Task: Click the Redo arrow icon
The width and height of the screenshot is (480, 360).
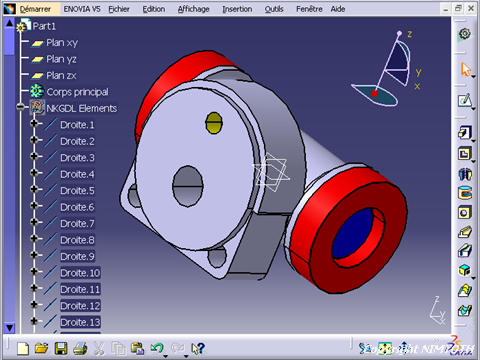Action: [x=177, y=348]
